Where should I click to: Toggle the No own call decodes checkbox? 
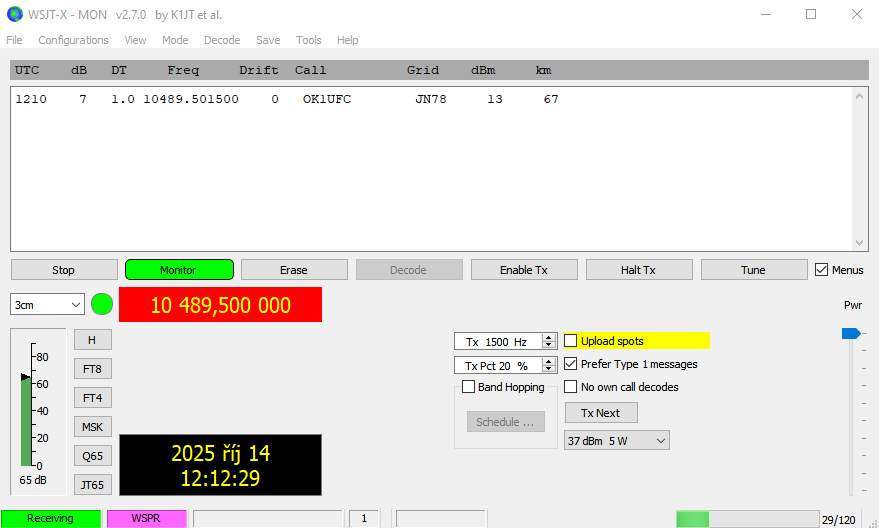tap(571, 387)
